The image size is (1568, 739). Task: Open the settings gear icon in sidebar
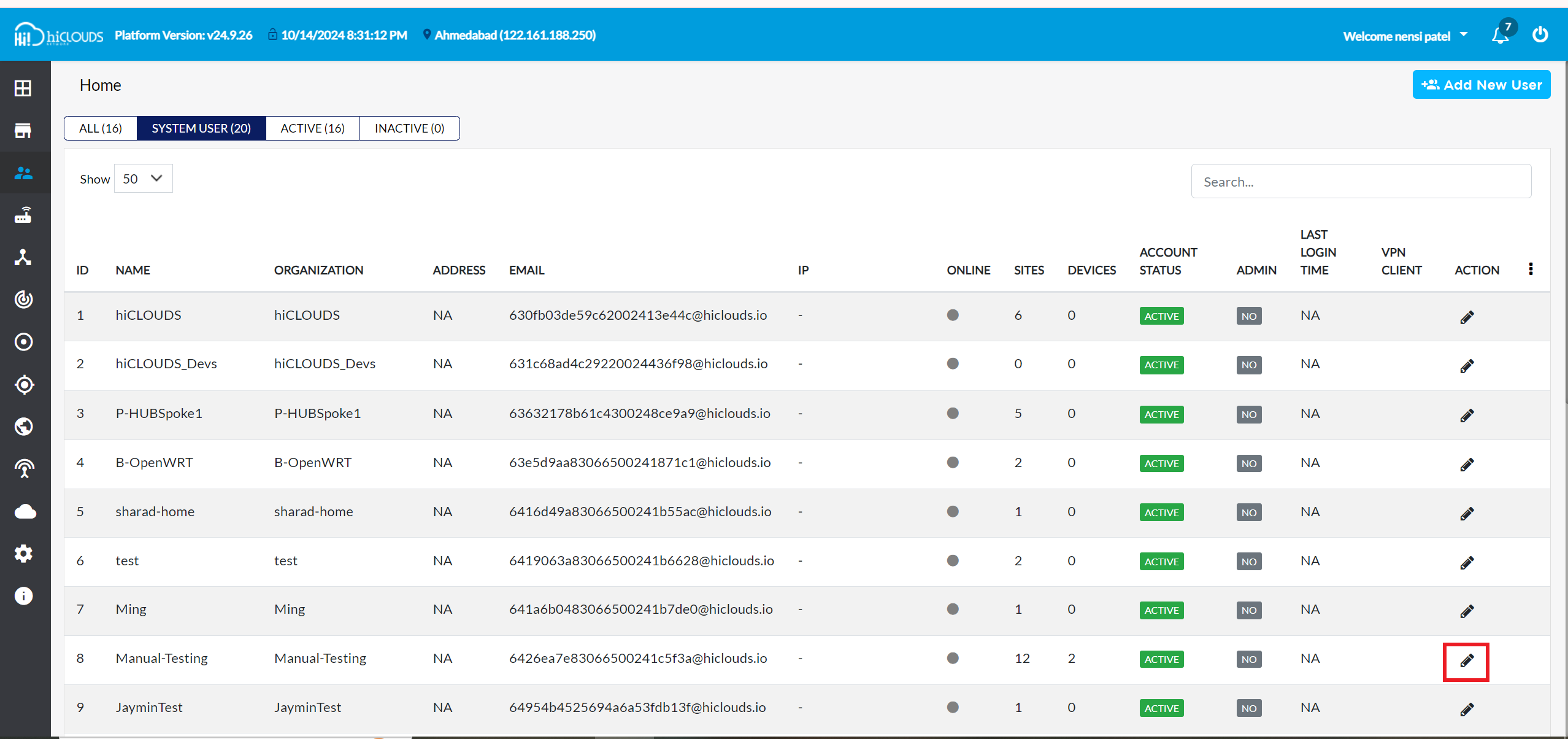click(23, 554)
